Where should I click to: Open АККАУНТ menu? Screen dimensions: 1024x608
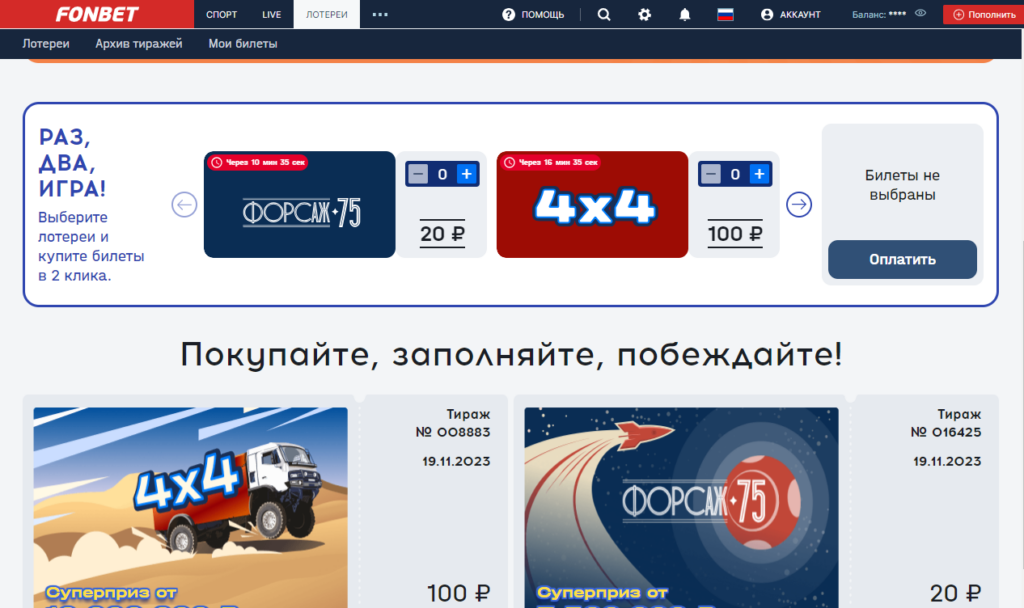[790, 14]
